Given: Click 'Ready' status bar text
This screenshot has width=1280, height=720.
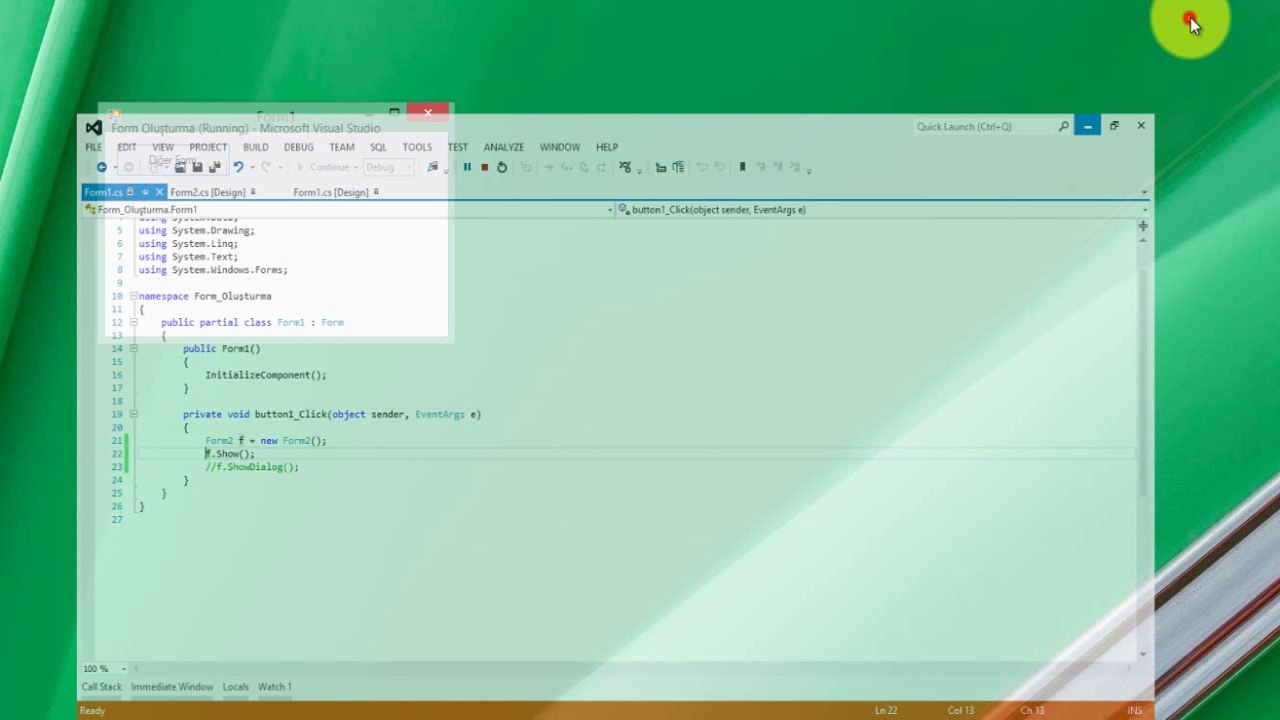Looking at the screenshot, I should (92, 711).
